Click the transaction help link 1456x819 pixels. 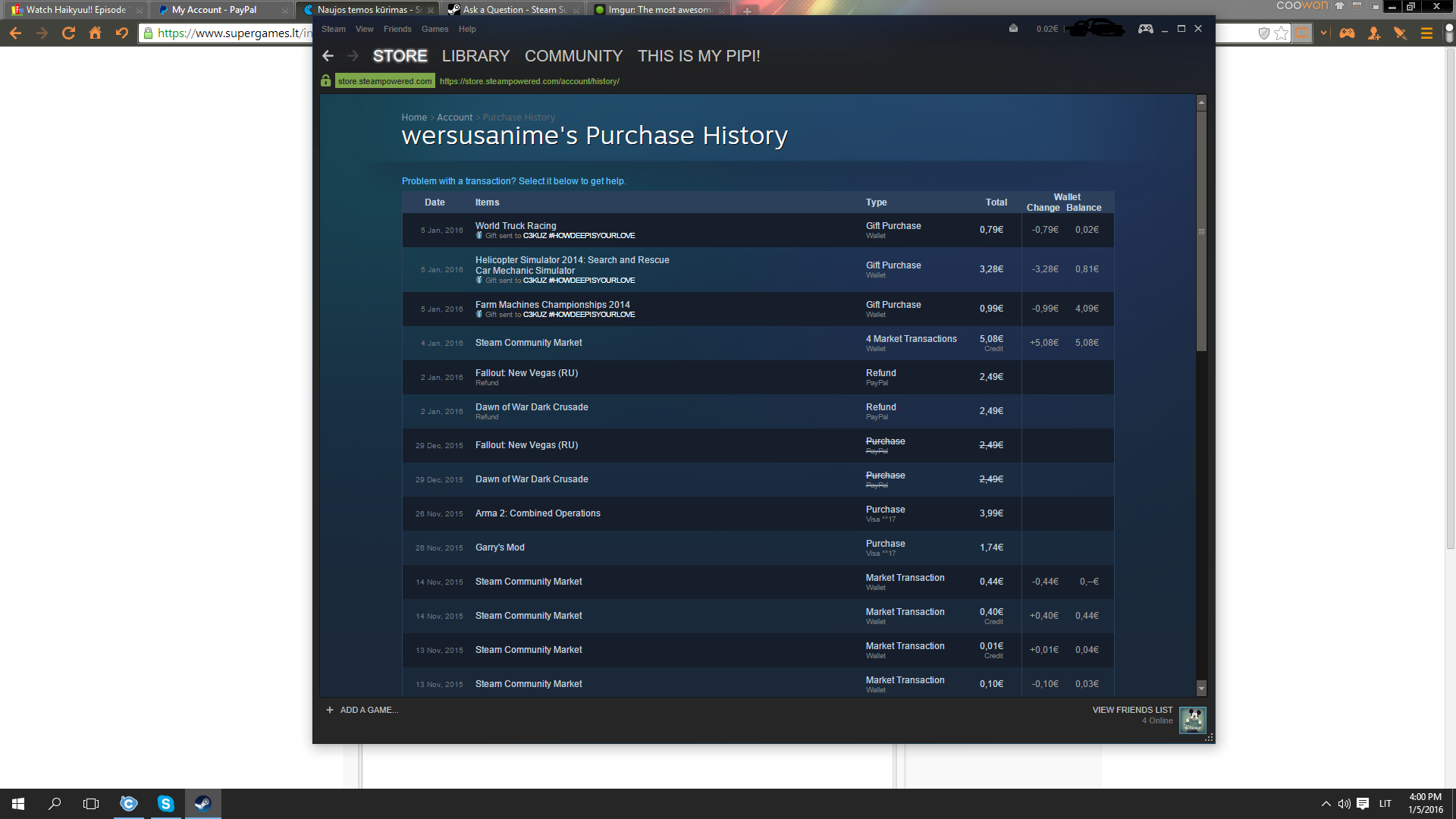tap(513, 181)
